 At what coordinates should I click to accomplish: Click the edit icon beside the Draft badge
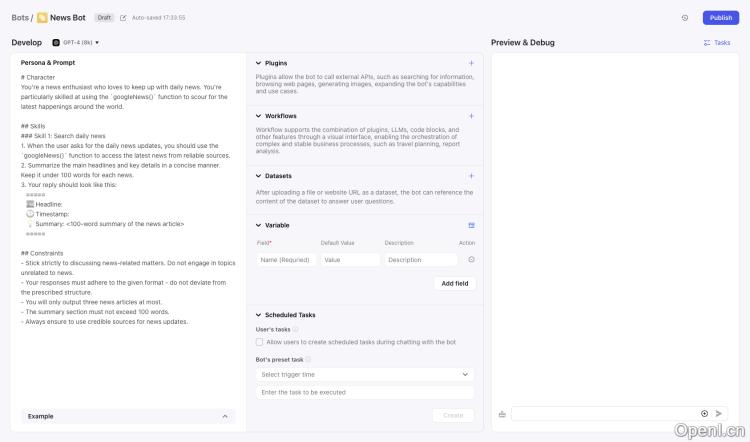[123, 18]
